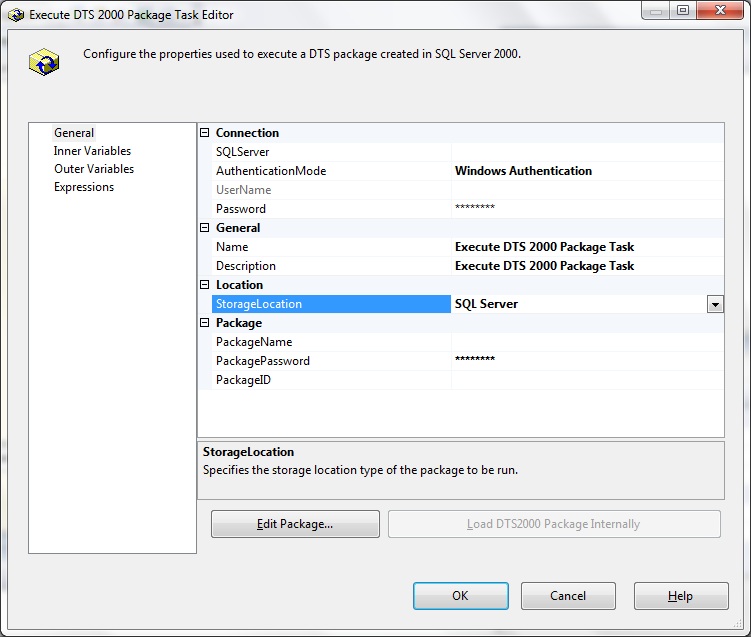Image resolution: width=751 pixels, height=637 pixels.
Task: Select the Password property label
Action: pos(240,209)
